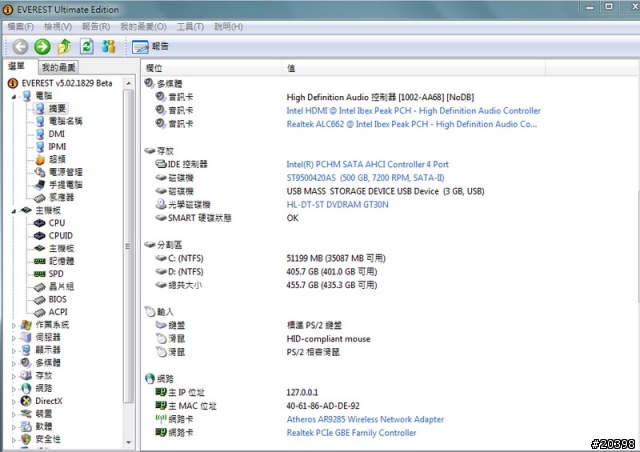640x452 pixels.
Task: Click the 欄位 column header
Action: tap(211, 68)
